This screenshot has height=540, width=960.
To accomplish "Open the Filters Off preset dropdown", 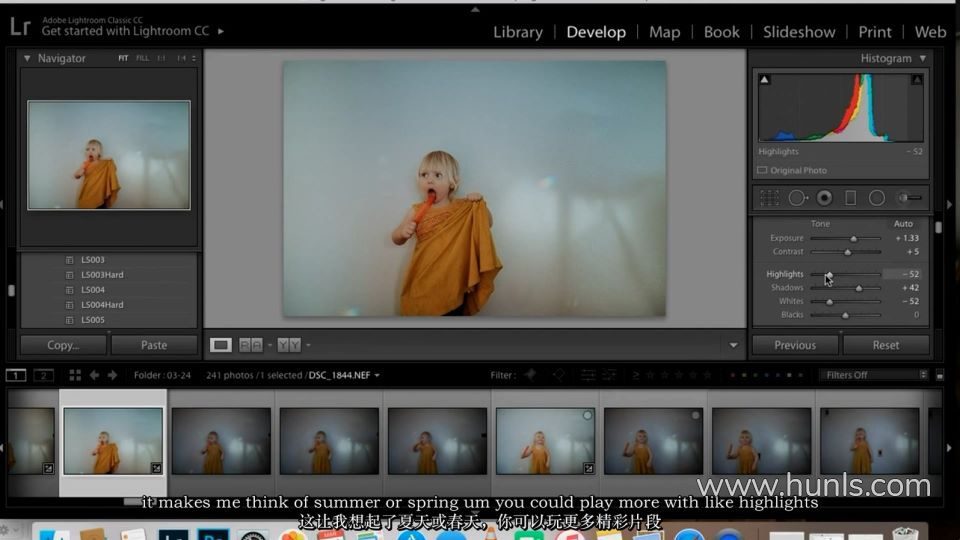I will click(874, 375).
